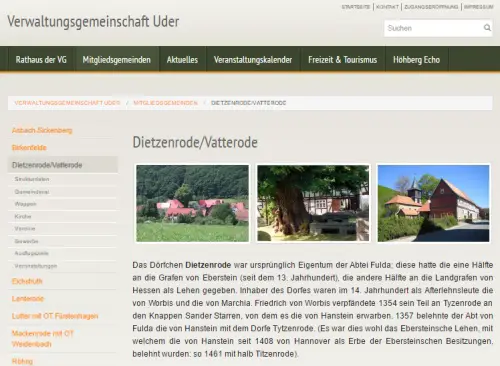This screenshot has width=500, height=366.
Task: Open the Wappen subpage
Action: pyautogui.click(x=26, y=204)
